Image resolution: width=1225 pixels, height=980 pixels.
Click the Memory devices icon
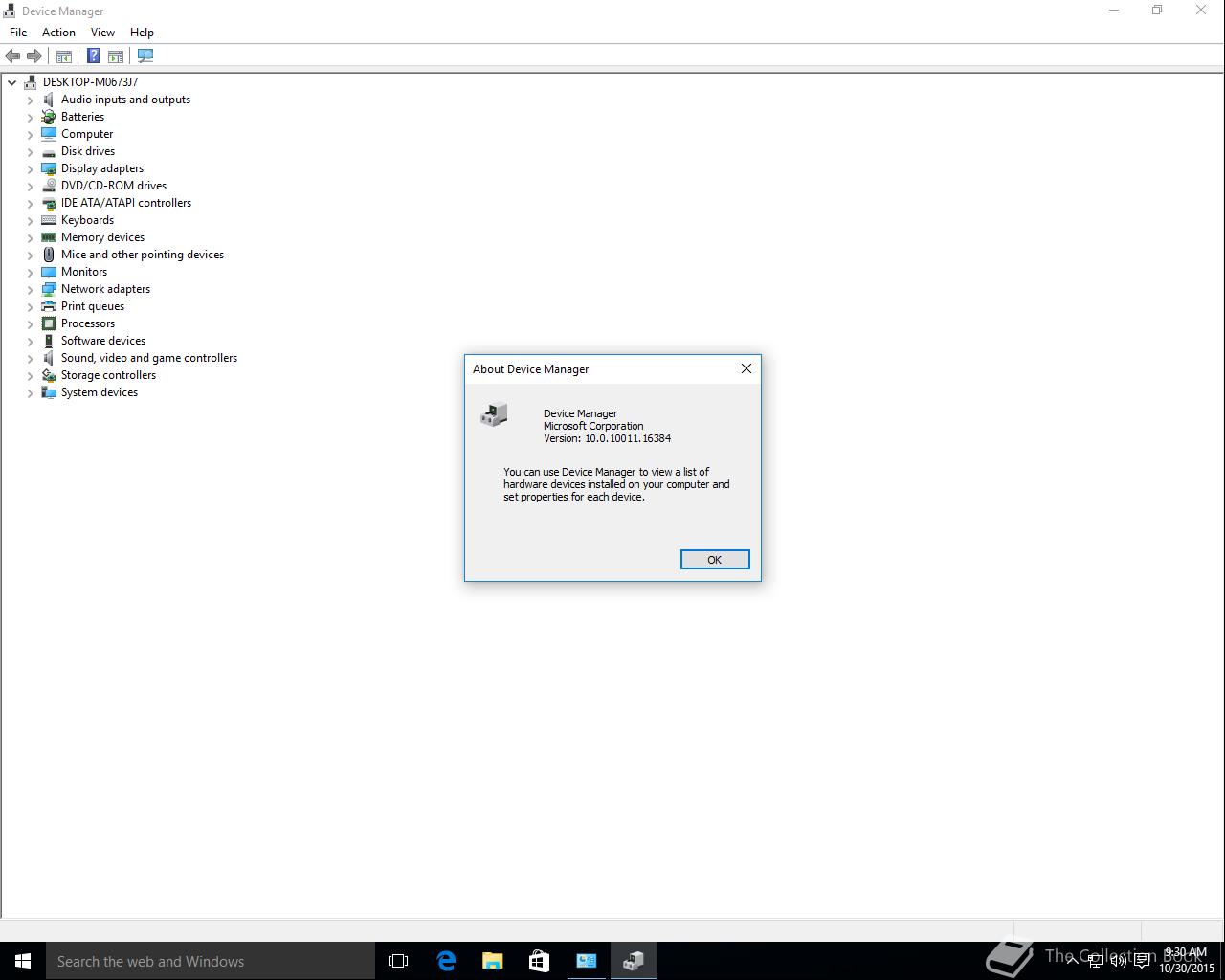pyautogui.click(x=49, y=237)
